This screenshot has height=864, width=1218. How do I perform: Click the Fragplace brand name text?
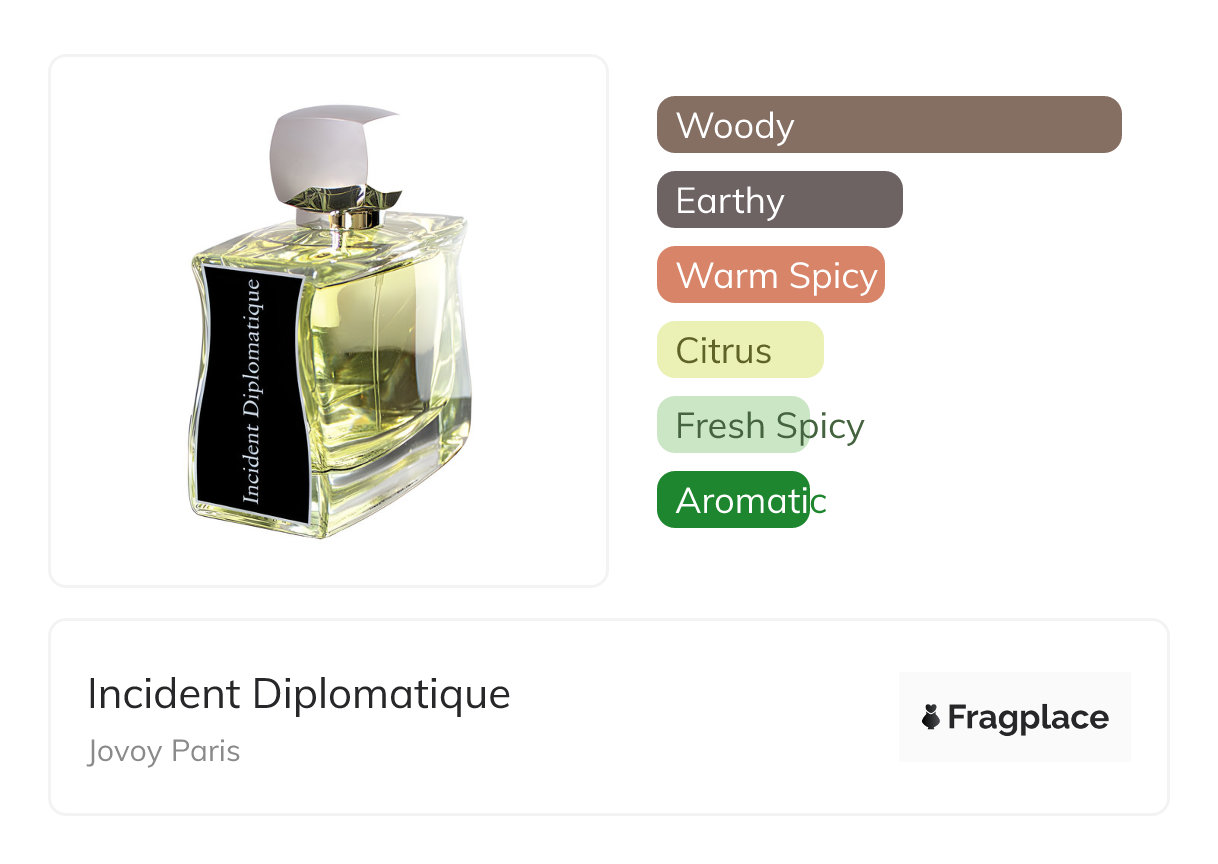click(x=1028, y=718)
